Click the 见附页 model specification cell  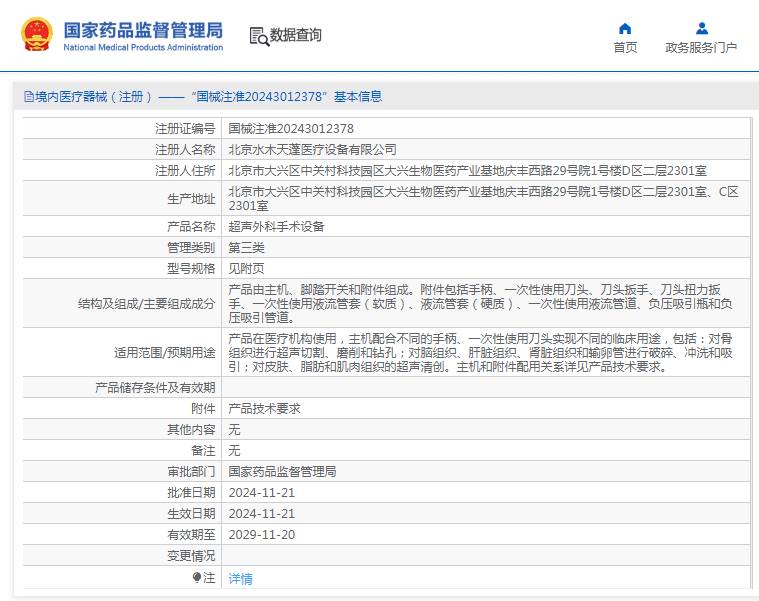pos(246,268)
